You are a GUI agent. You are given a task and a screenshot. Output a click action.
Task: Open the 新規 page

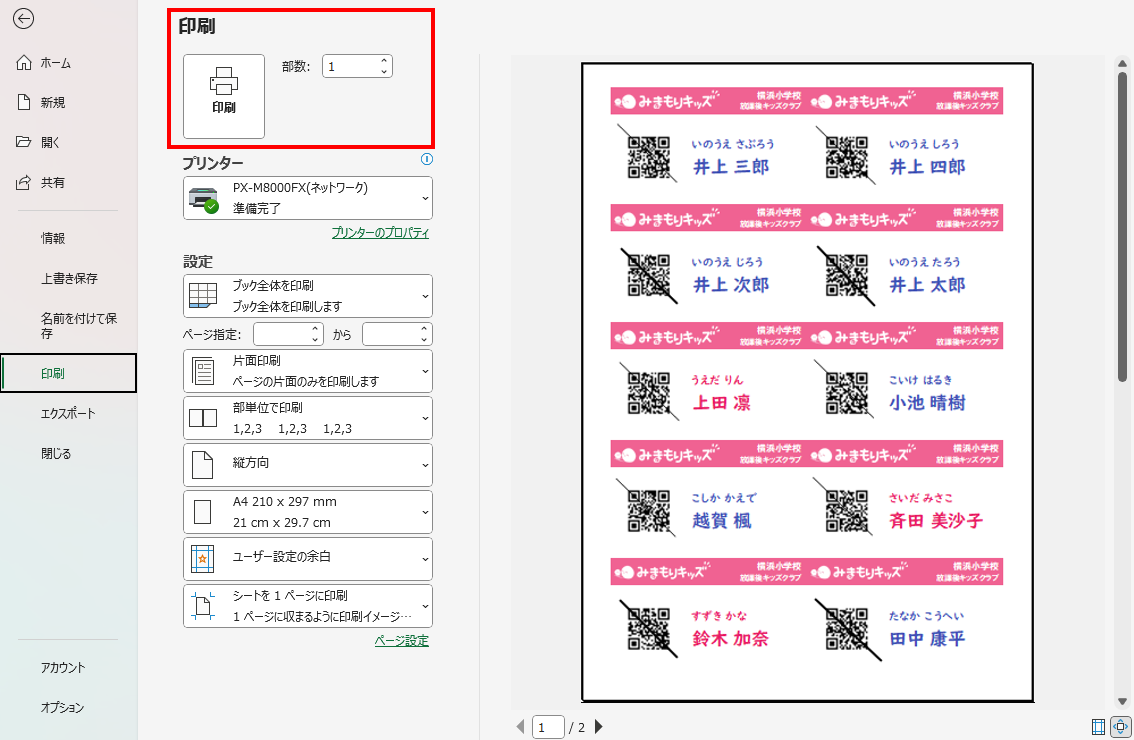(x=52, y=103)
